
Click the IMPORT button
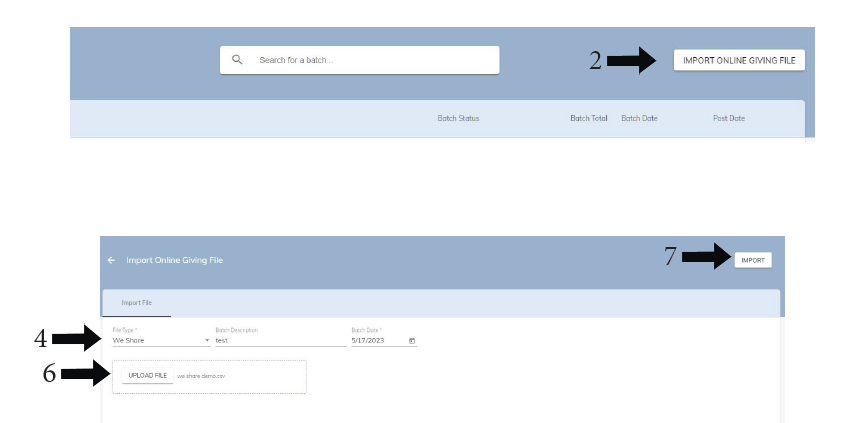pos(753,260)
